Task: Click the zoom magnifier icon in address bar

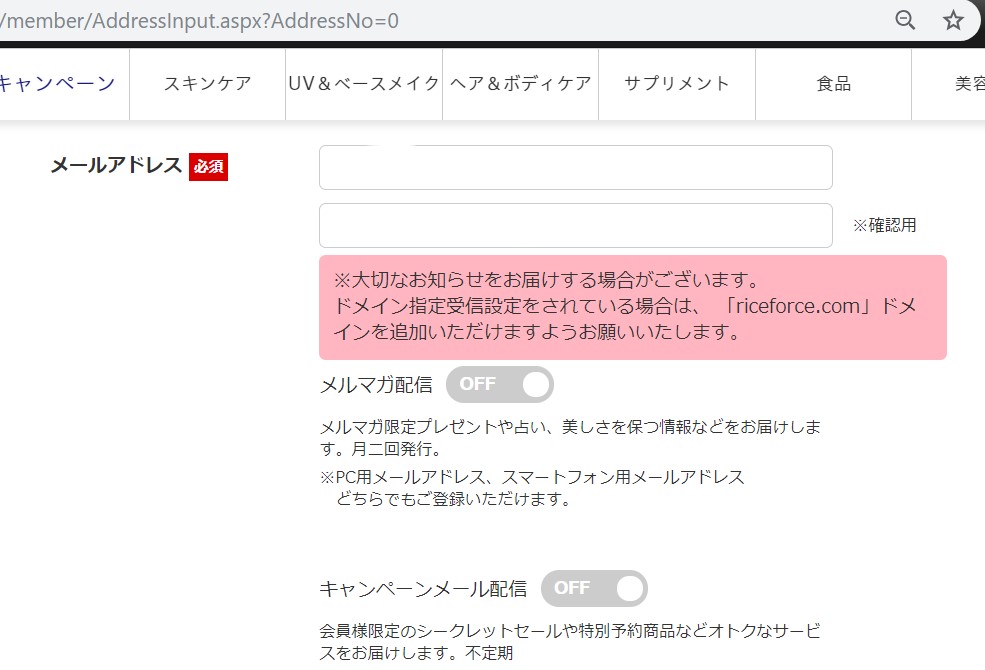Action: tap(905, 20)
